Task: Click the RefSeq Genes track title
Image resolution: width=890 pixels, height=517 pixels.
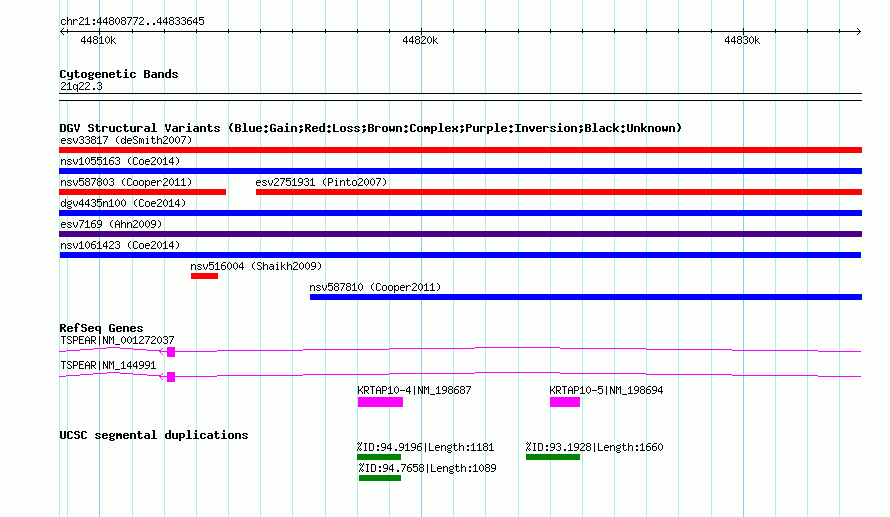Action: [101, 328]
